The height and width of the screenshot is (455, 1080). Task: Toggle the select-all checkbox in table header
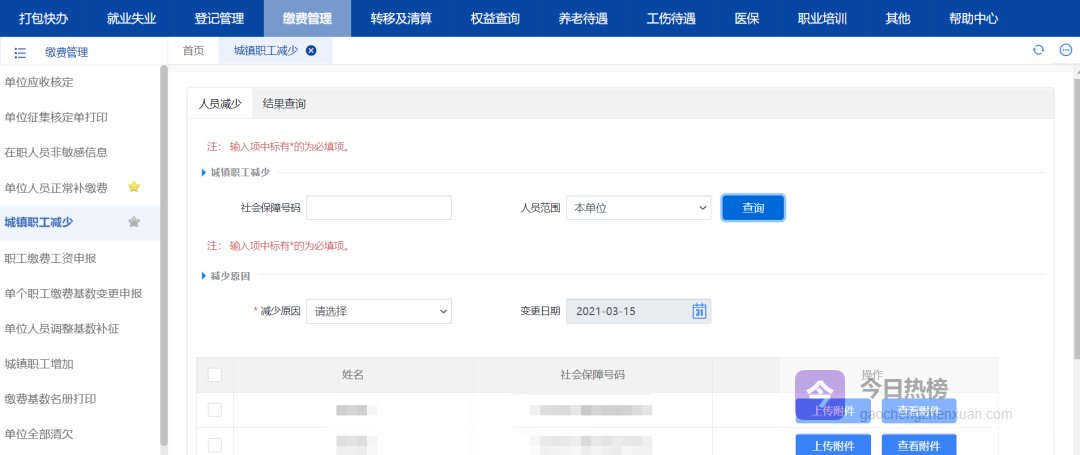(214, 375)
